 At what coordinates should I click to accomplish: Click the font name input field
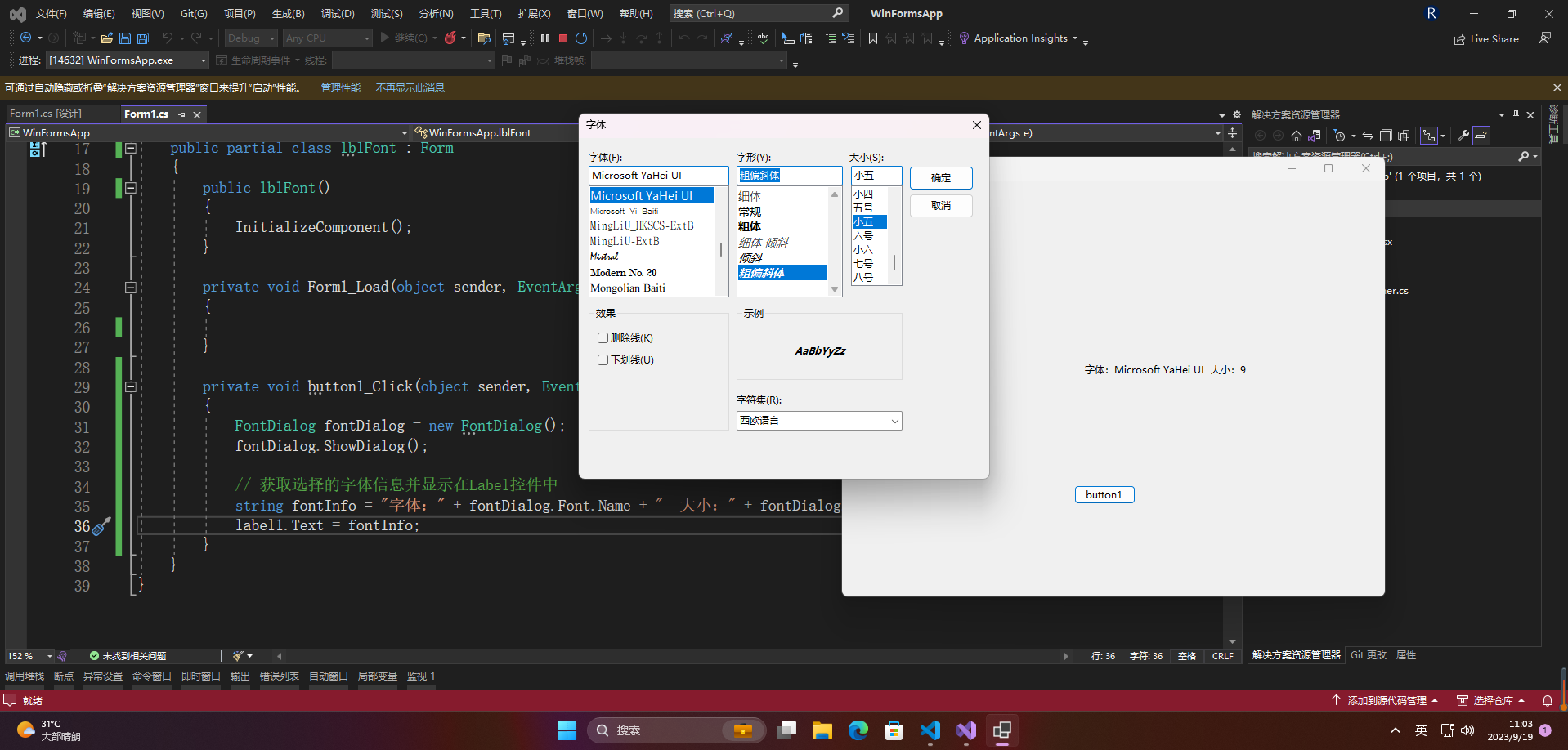pos(658,176)
